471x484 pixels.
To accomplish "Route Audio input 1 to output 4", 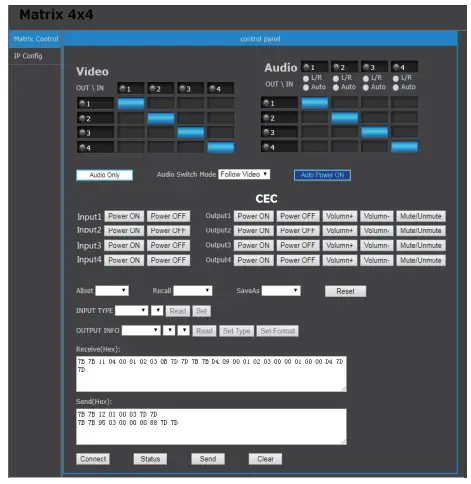I will (315, 147).
